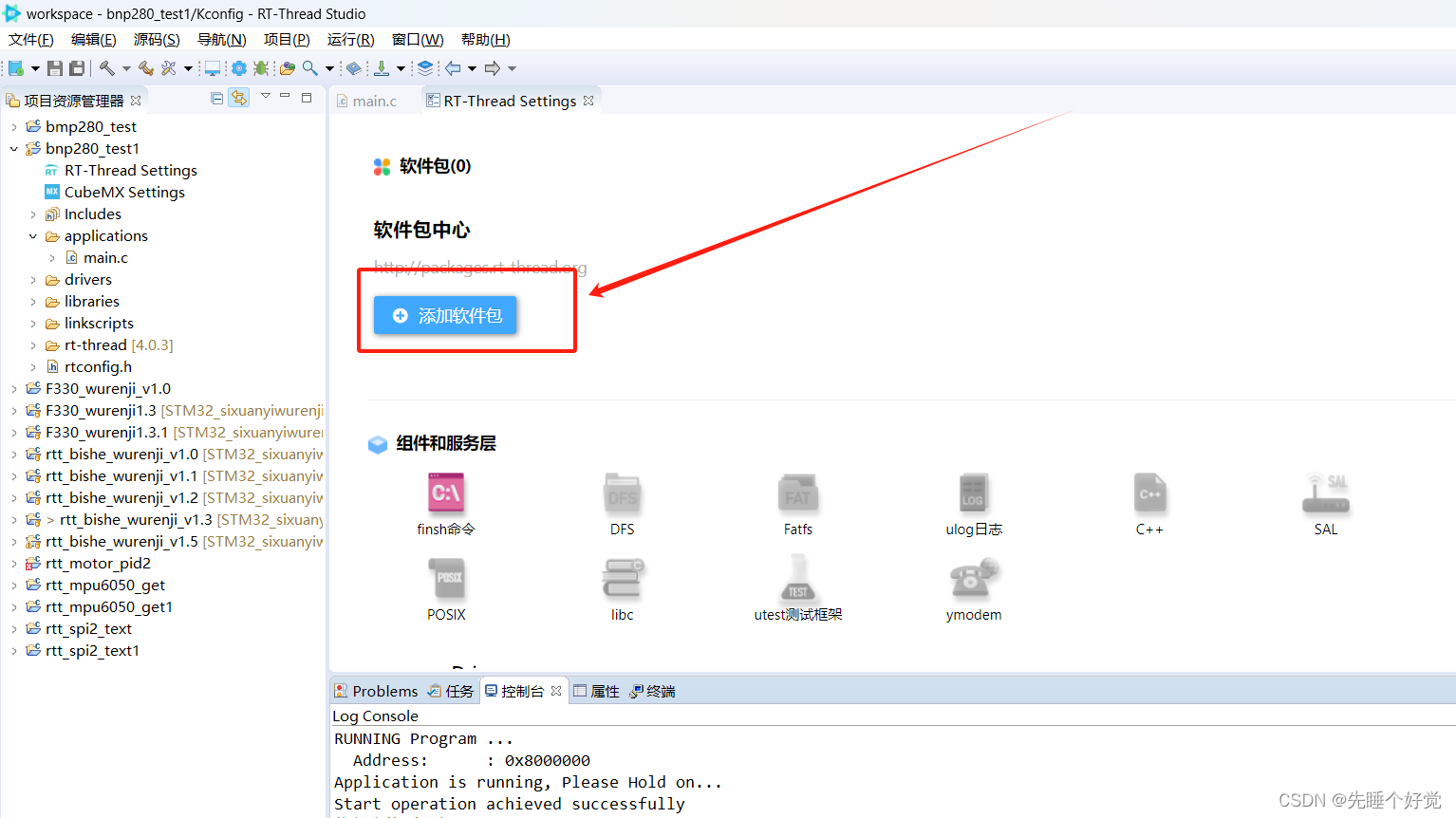The width and height of the screenshot is (1456, 818).
Task: Toggle the POSIX component icon
Action: (x=446, y=578)
